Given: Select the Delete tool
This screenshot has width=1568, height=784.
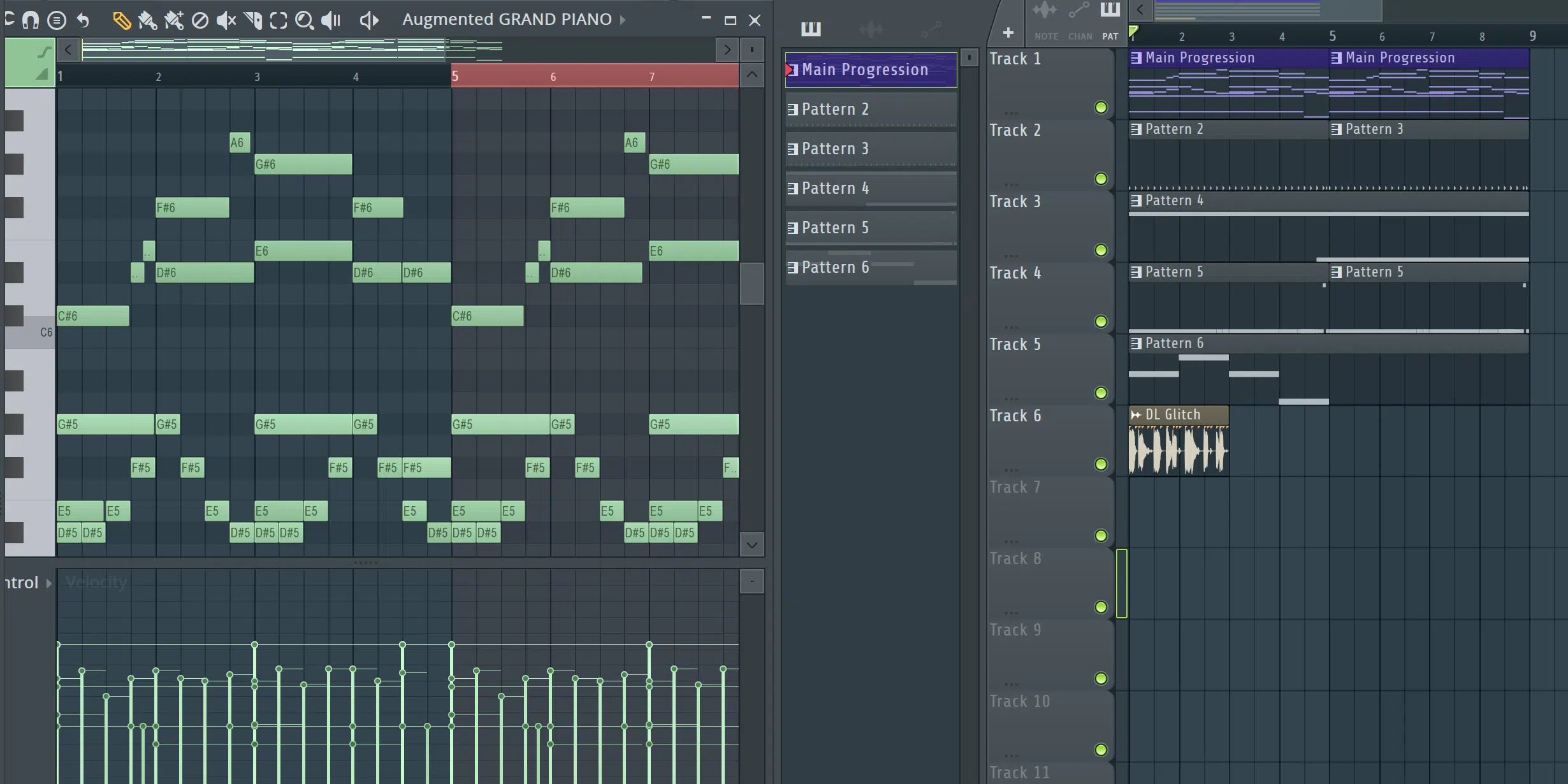Looking at the screenshot, I should point(200,20).
